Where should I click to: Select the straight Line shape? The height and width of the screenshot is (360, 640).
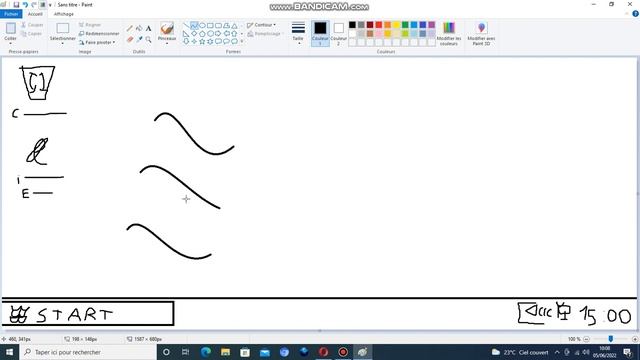pyautogui.click(x=186, y=25)
